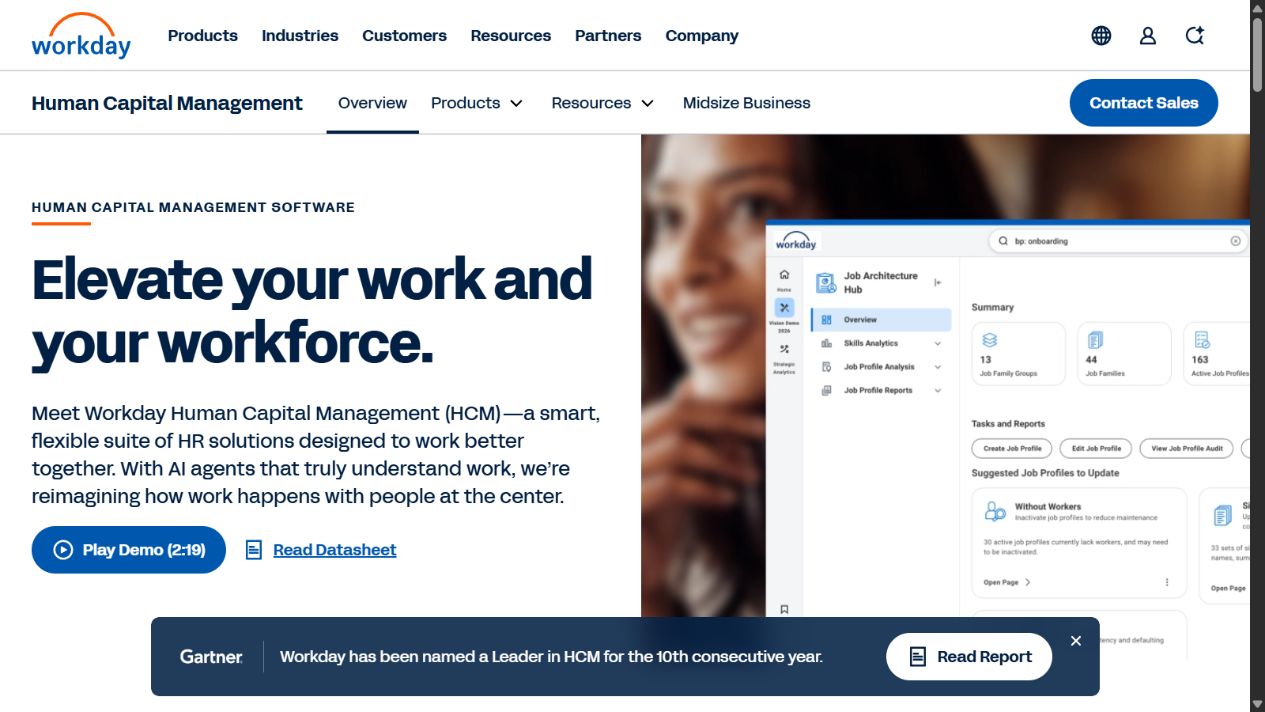Click the scrollbar up arrow

pyautogui.click(x=1257, y=8)
